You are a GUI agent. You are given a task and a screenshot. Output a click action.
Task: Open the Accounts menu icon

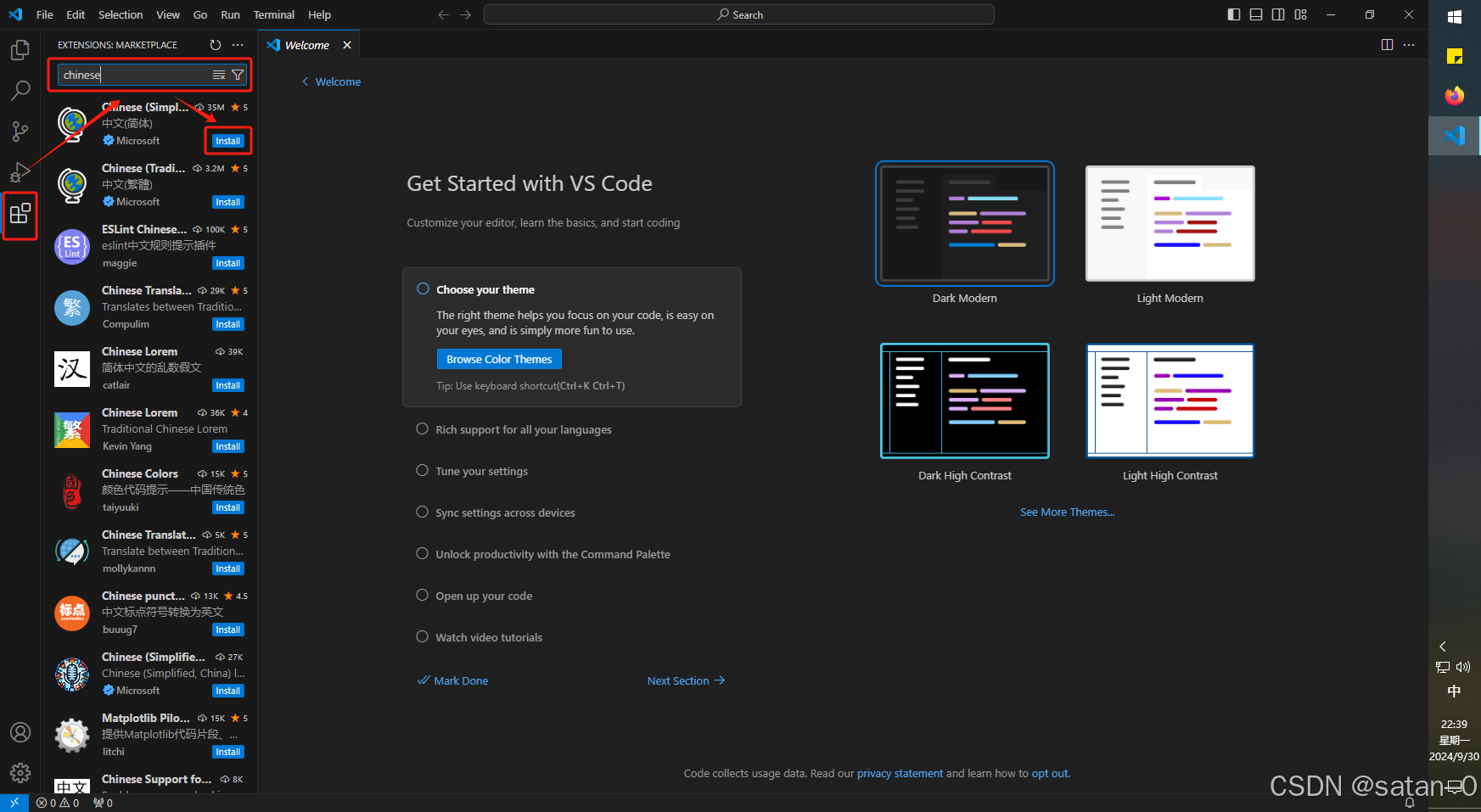(20, 732)
